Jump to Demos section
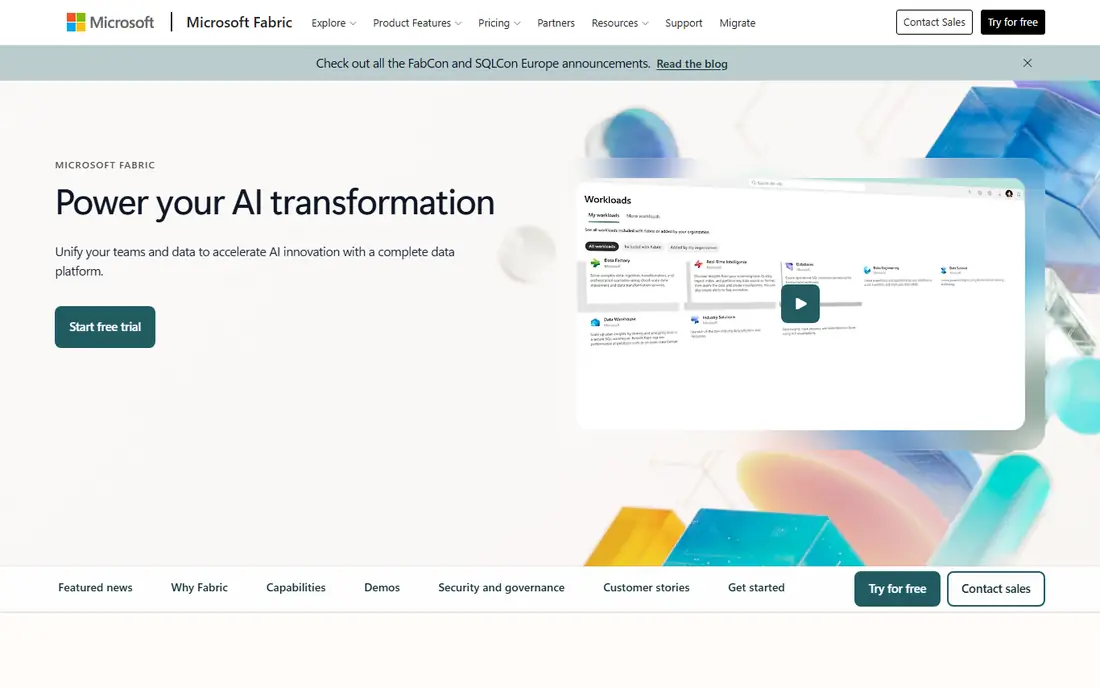 [x=382, y=588]
